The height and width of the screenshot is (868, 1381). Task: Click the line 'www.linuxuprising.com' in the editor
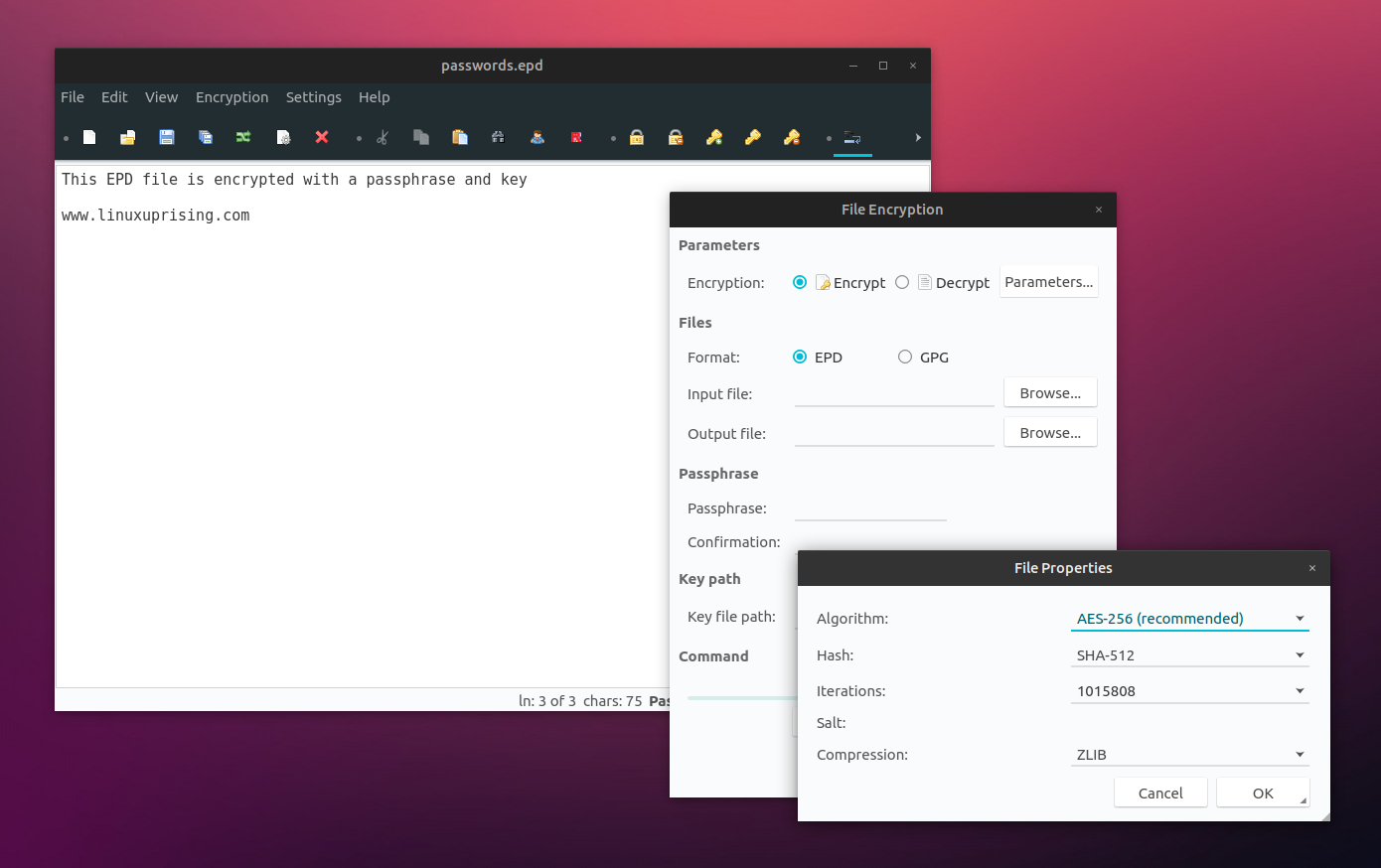tap(155, 216)
